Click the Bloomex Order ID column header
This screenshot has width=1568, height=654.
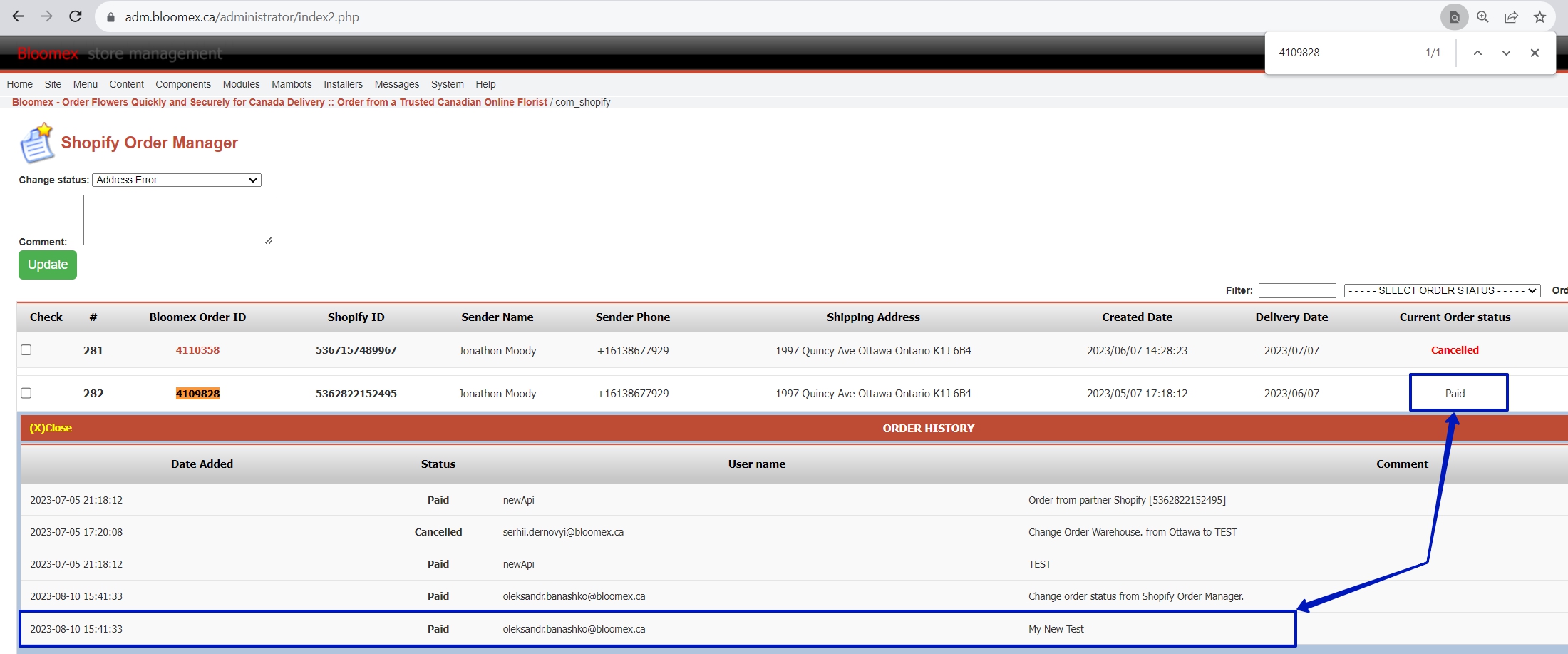tap(197, 317)
